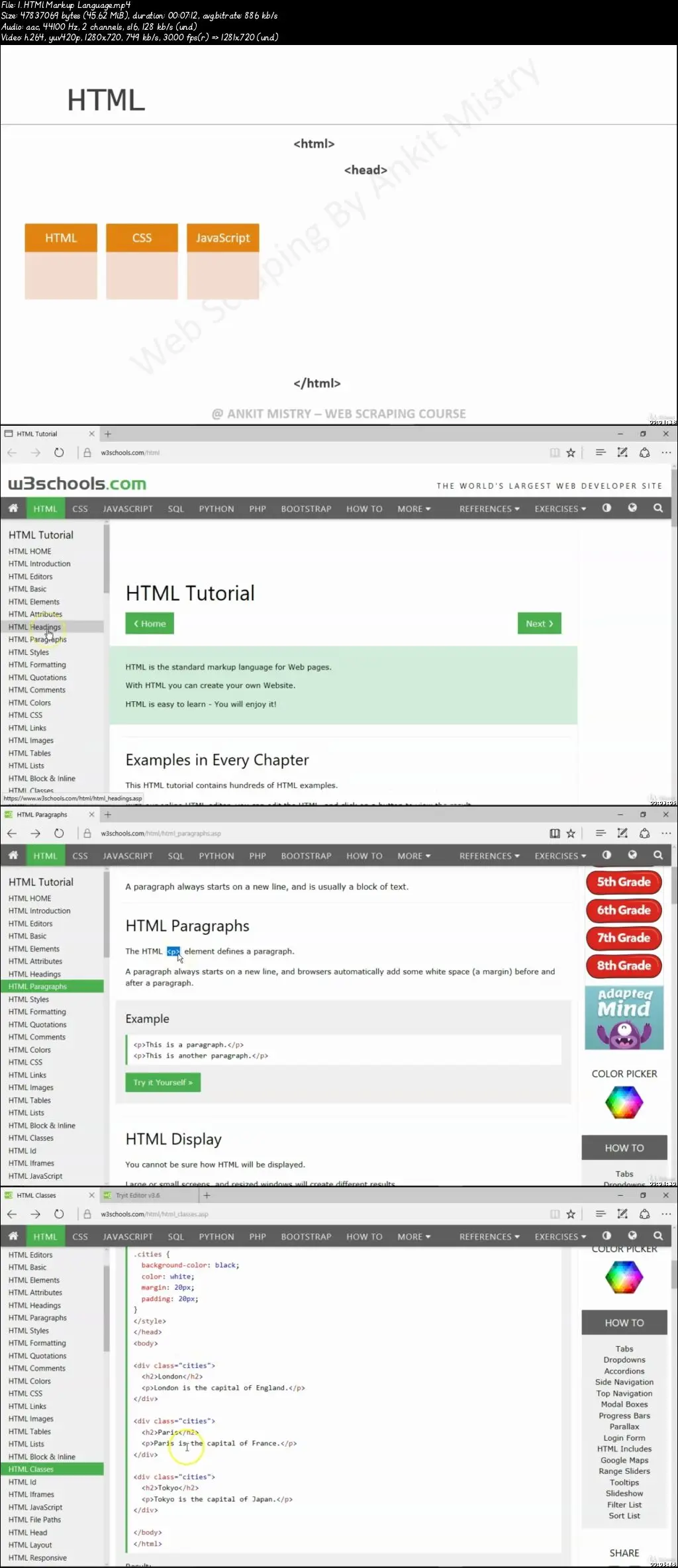This screenshot has height=1568, width=678.
Task: Go back in the HTML Classes window
Action: (12, 1214)
